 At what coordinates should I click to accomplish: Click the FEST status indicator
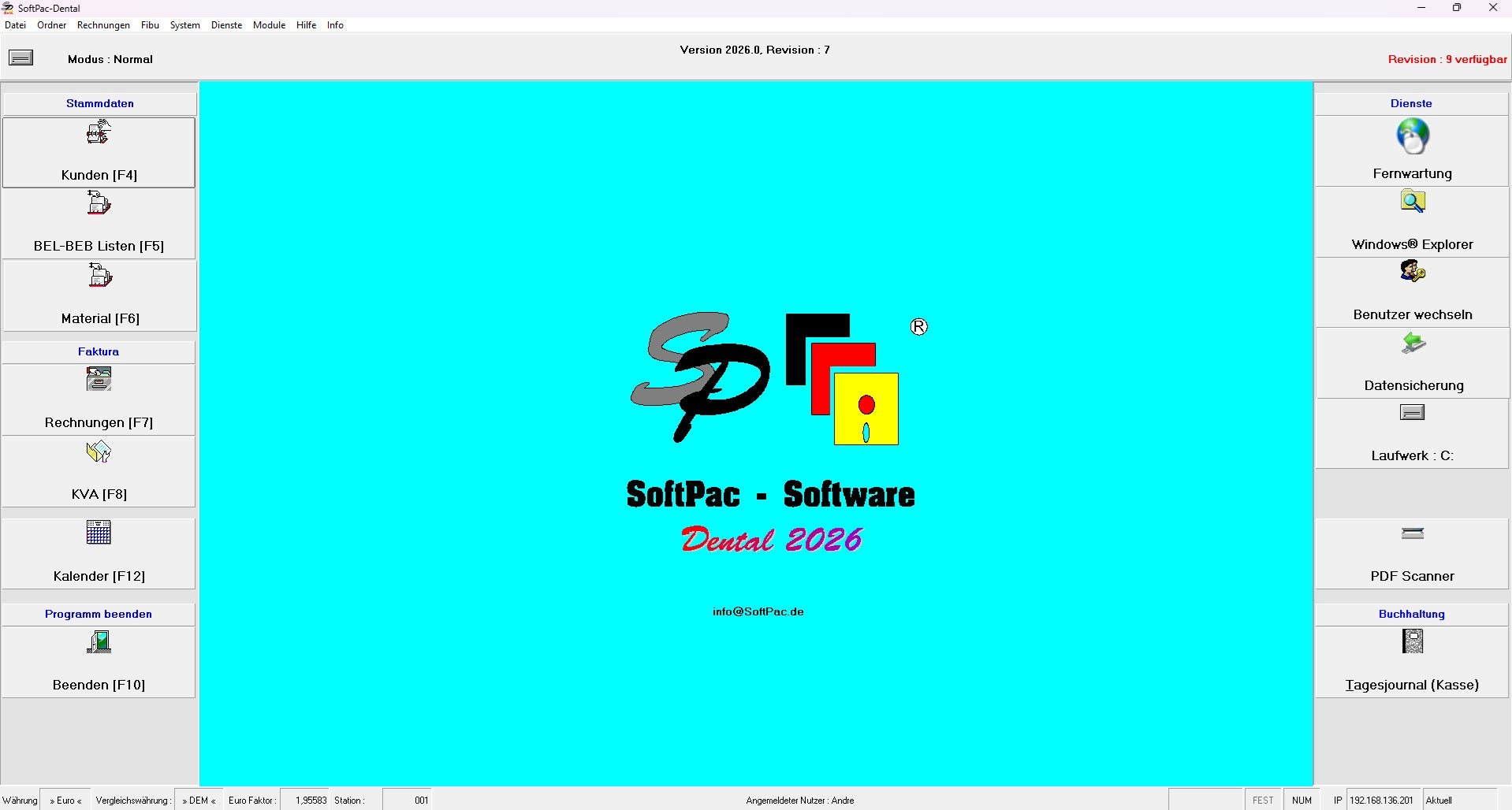(x=1263, y=800)
